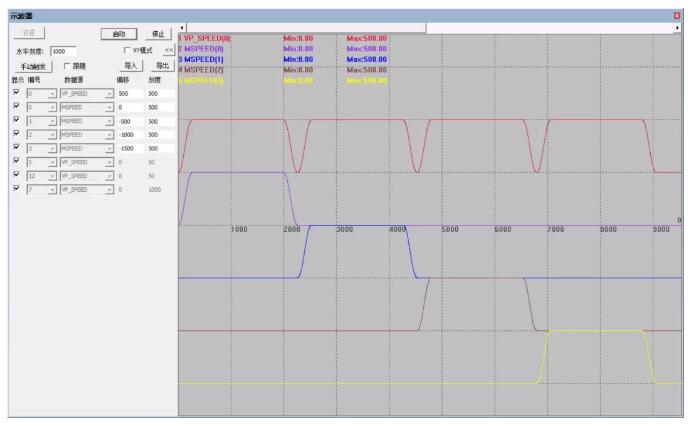Toggle the 跟随 follow checkbox

67,66
